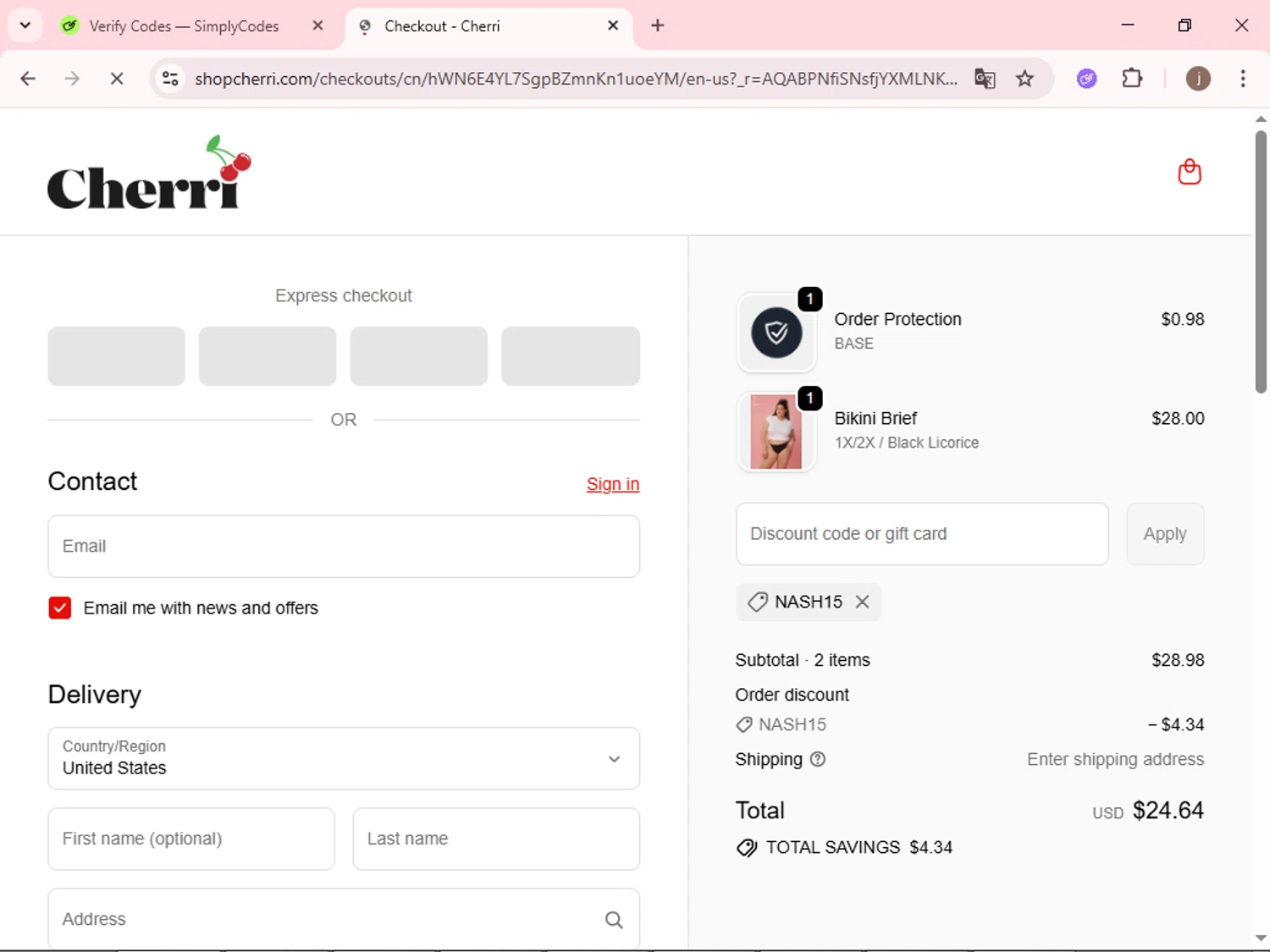The image size is (1270, 952).
Task: Click the browser forward arrow
Action: (72, 79)
